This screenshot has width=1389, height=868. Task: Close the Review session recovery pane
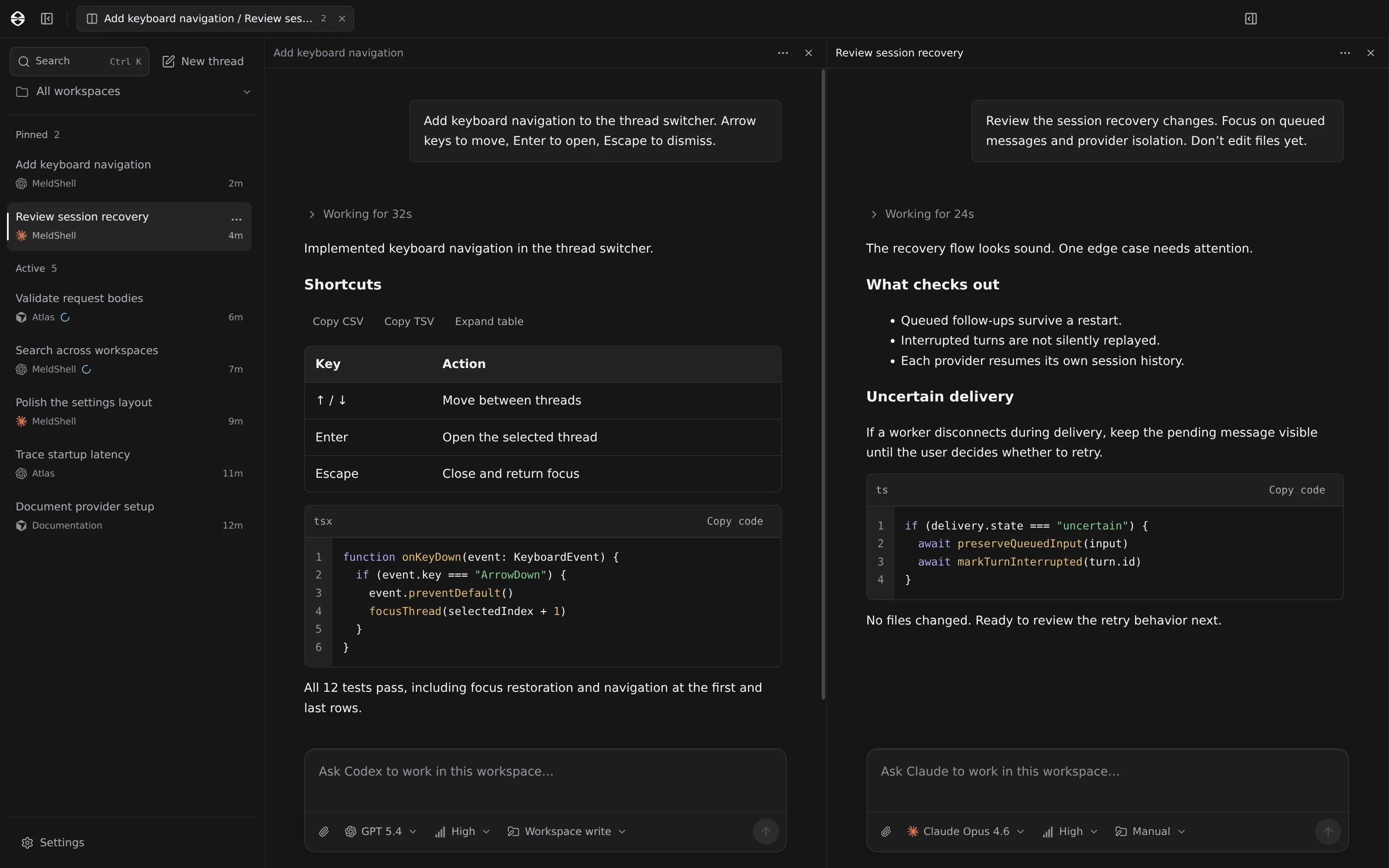(1371, 53)
